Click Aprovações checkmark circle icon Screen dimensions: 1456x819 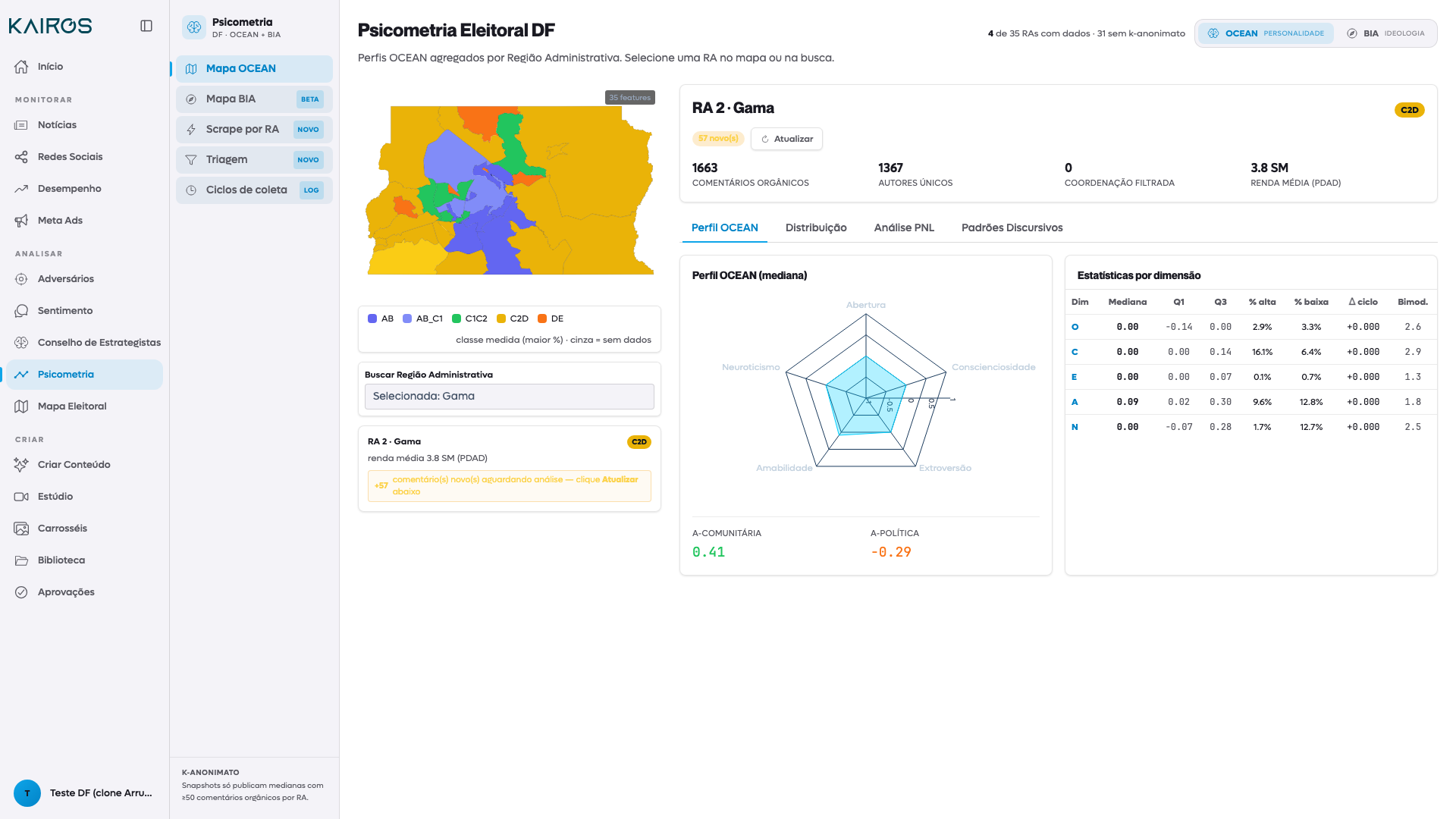point(21,592)
